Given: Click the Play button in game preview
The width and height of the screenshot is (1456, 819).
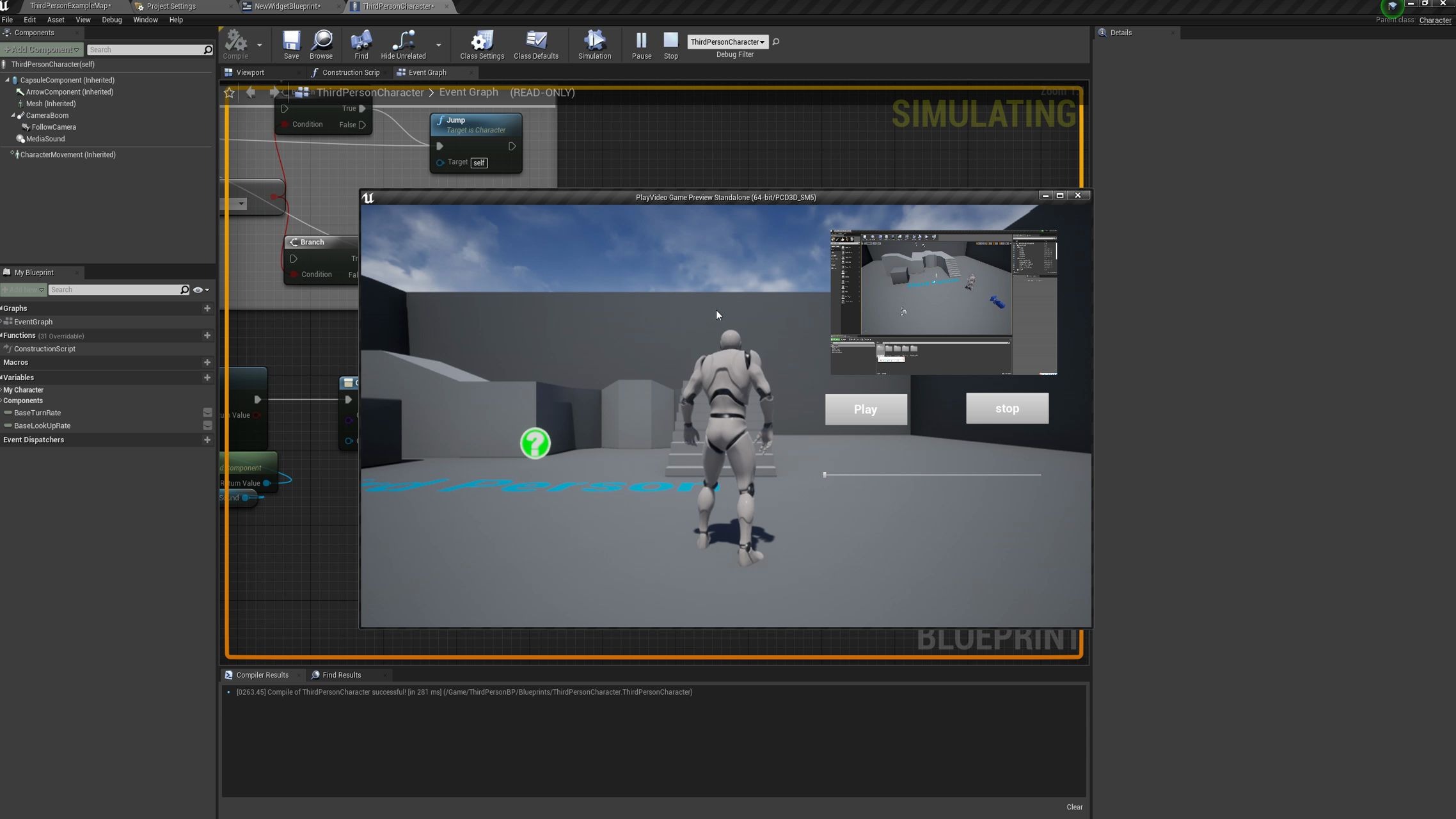Looking at the screenshot, I should [866, 409].
